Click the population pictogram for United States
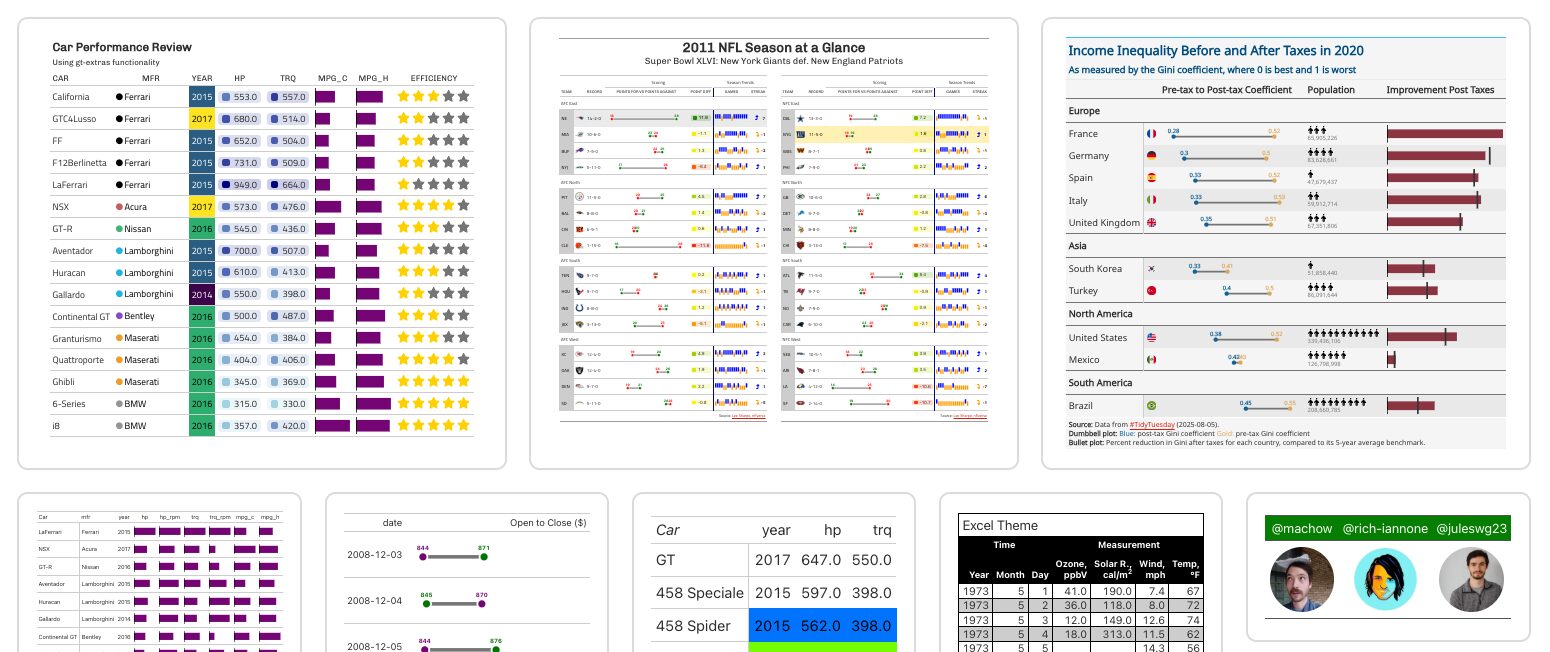Screen dimensions: 1550x652 point(1342,333)
